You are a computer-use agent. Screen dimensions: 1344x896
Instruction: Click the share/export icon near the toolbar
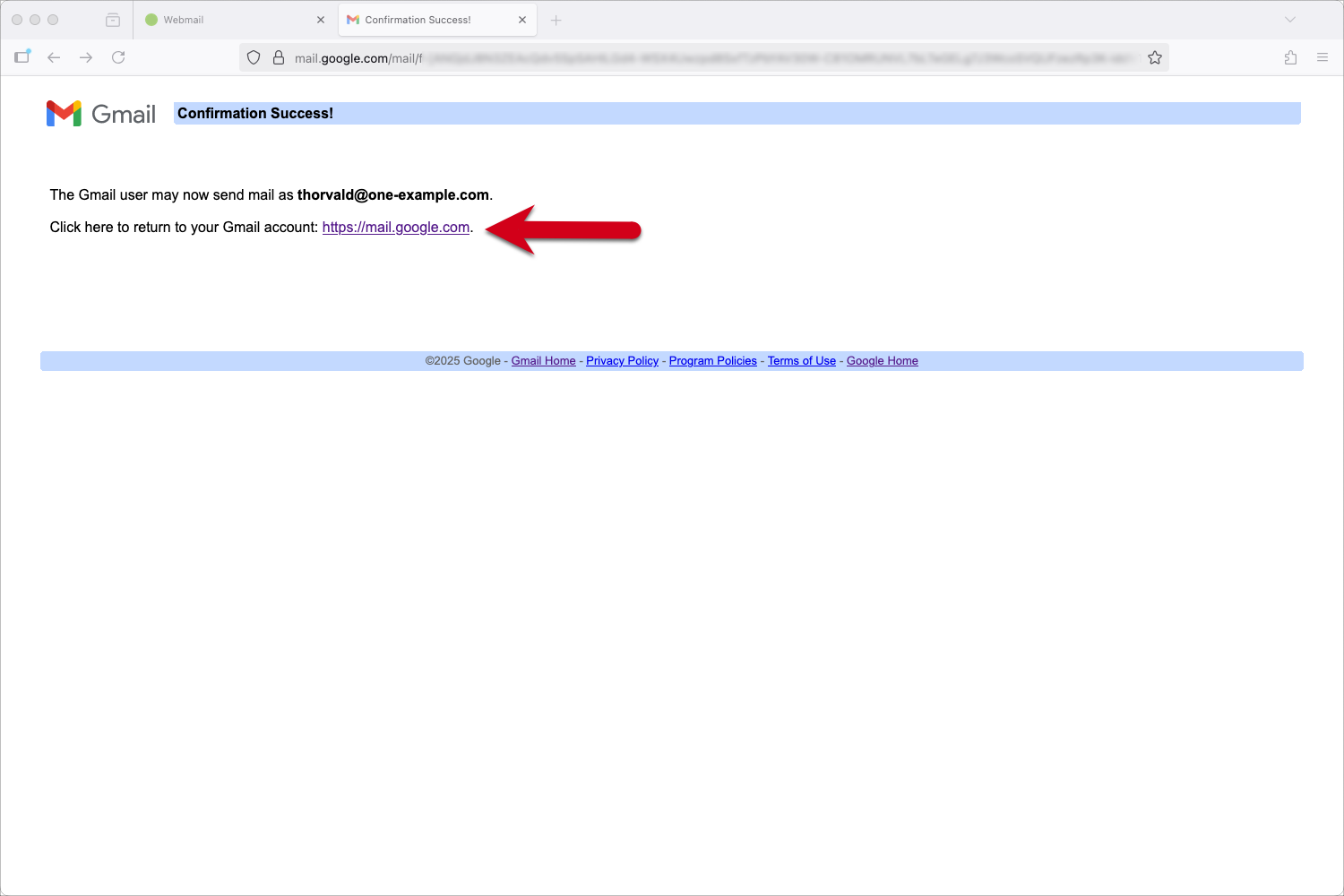coord(1290,56)
